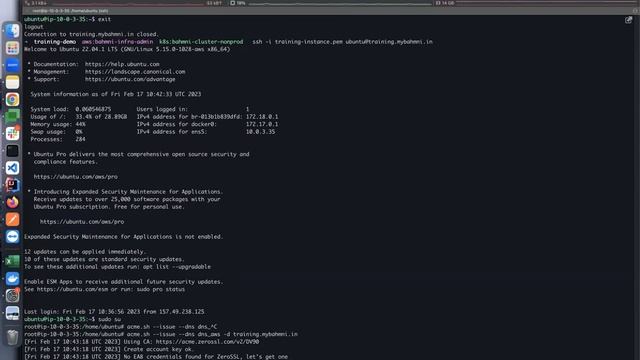Screen dimensions: 640x360
Task: Click the https://ubuntu.com/esm link text
Action: 72,289
